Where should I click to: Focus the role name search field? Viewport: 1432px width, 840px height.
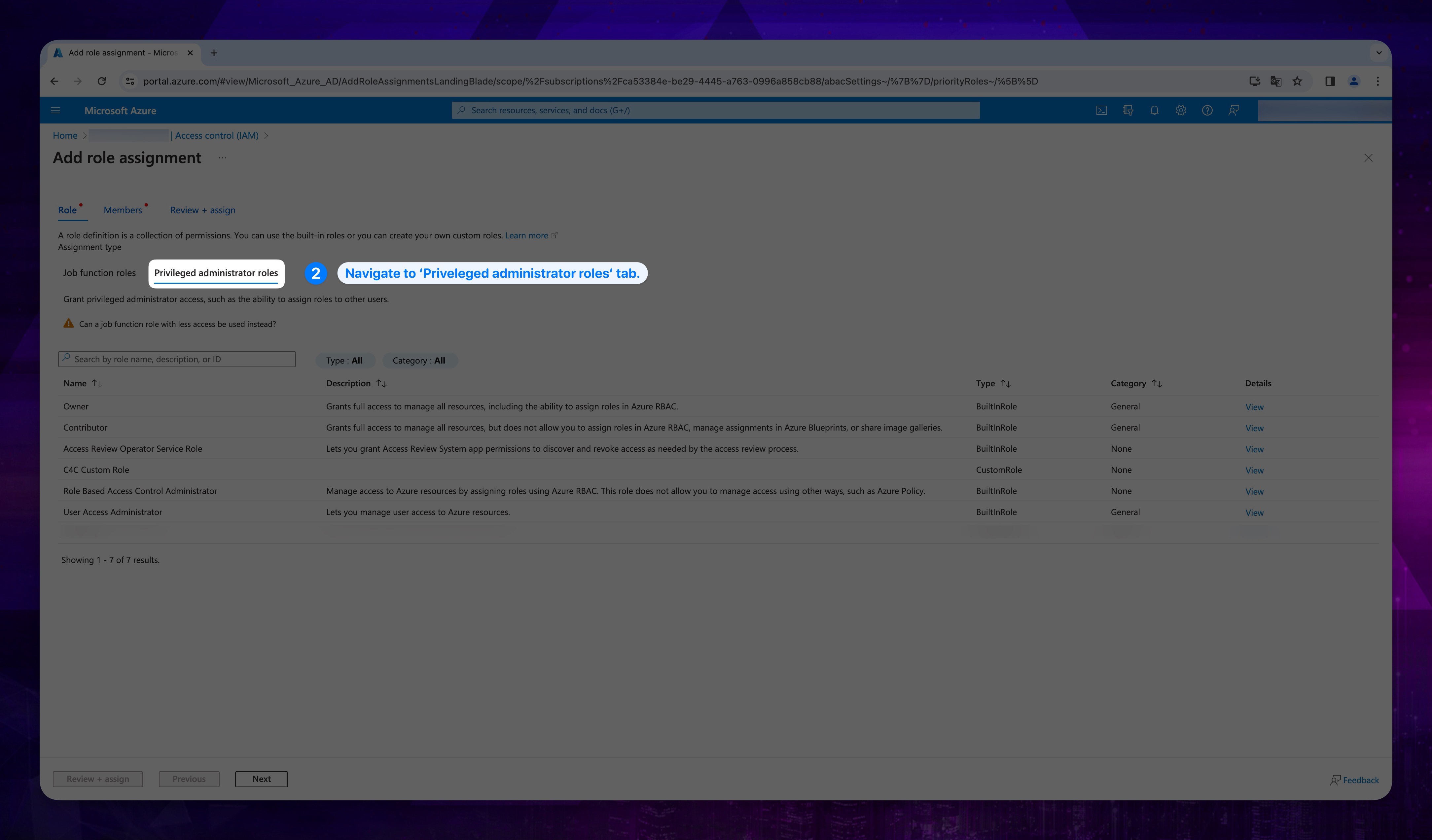(177, 359)
